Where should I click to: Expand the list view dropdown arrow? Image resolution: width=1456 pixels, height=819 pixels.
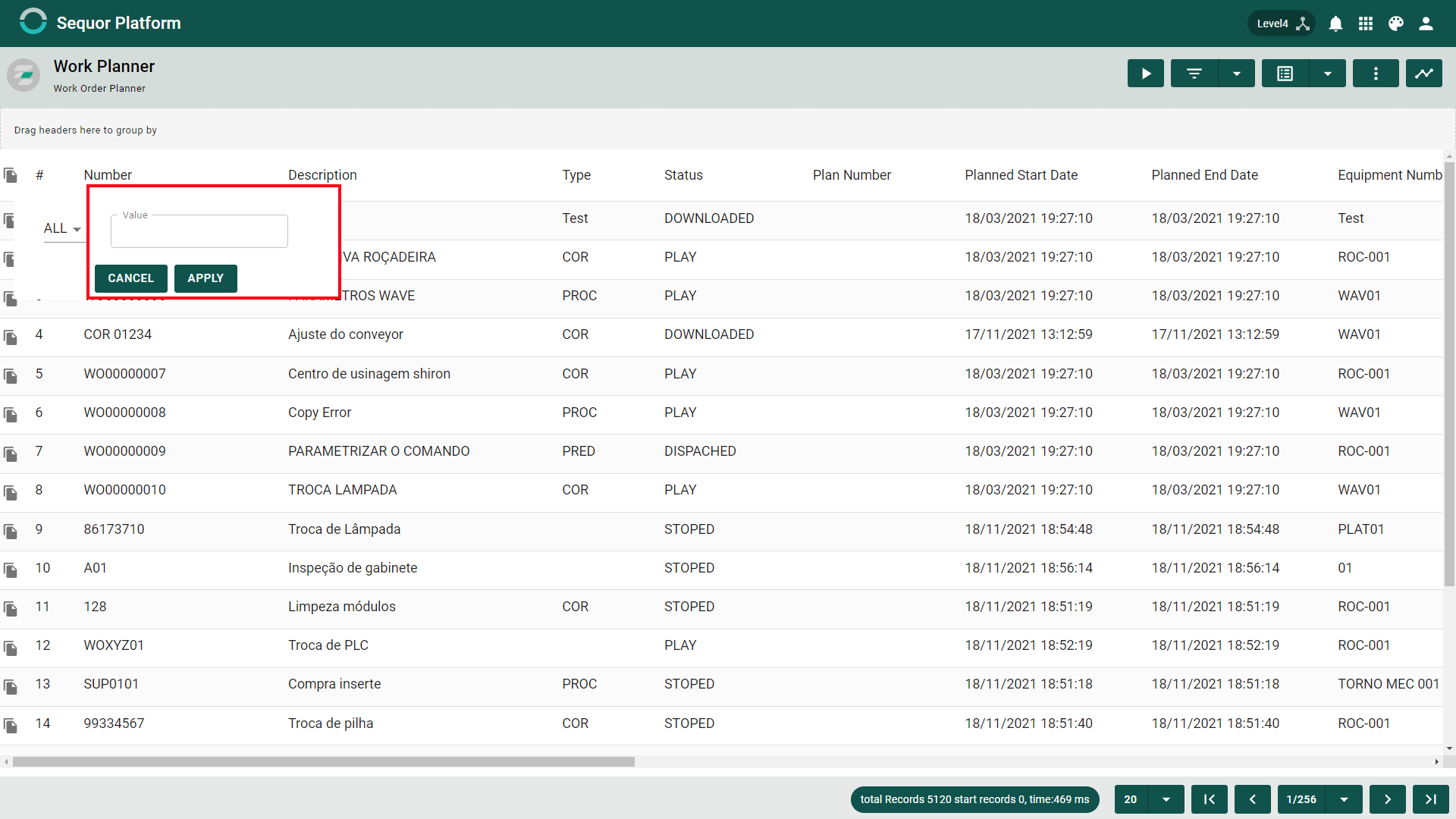tap(1328, 74)
